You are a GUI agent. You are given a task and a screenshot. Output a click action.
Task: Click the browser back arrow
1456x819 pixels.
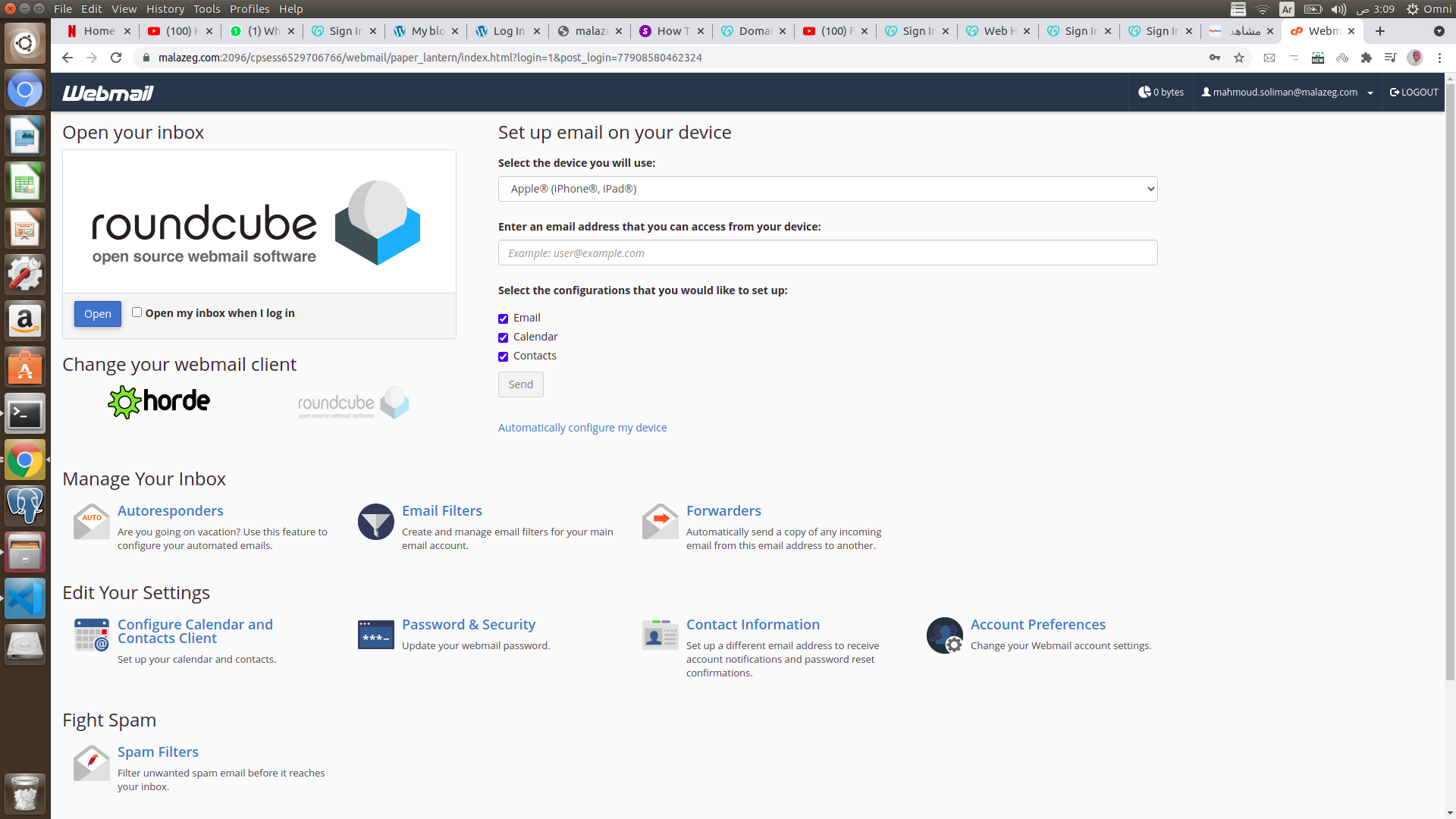click(67, 58)
